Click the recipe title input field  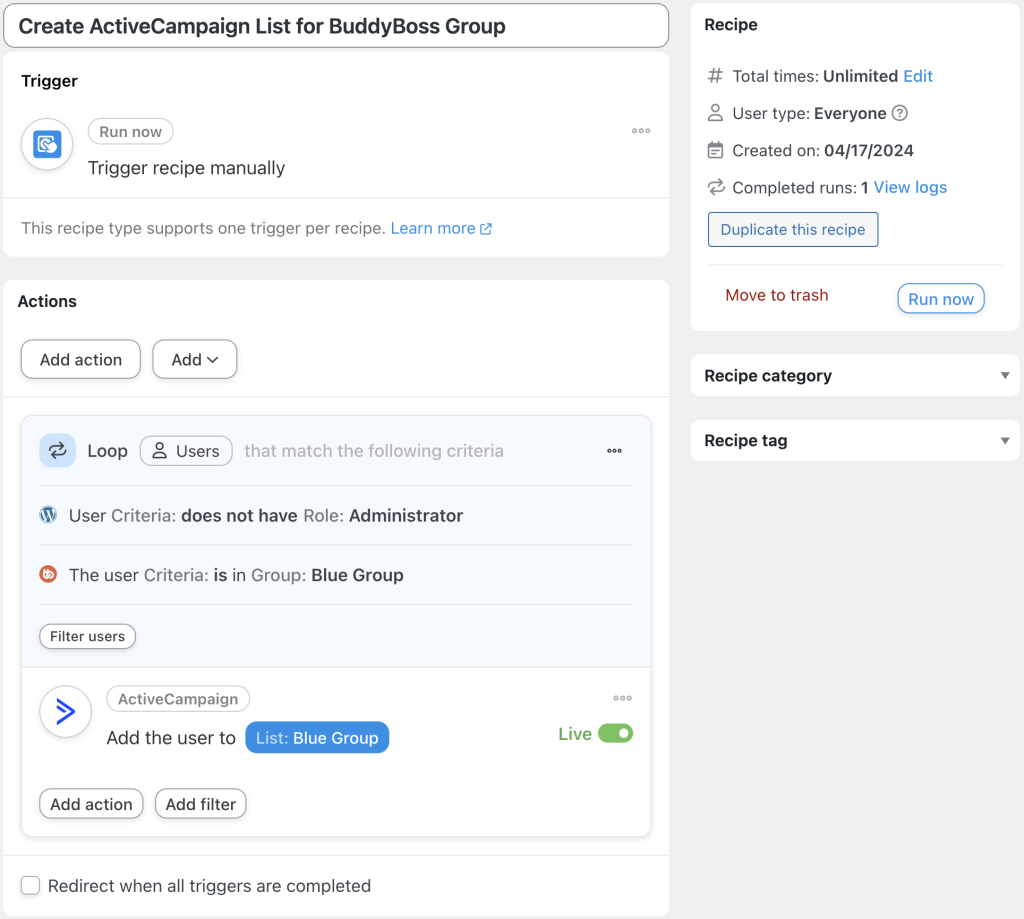point(336,26)
